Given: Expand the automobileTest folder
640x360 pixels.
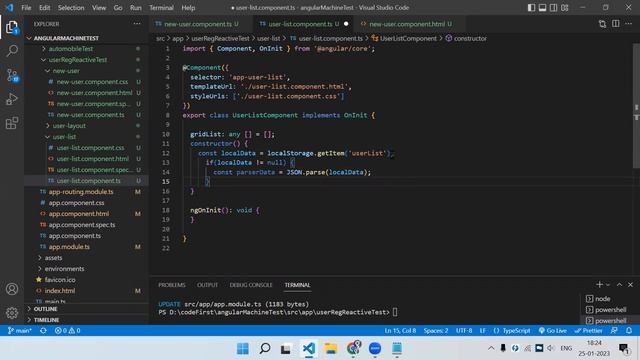Looking at the screenshot, I should pos(71,49).
